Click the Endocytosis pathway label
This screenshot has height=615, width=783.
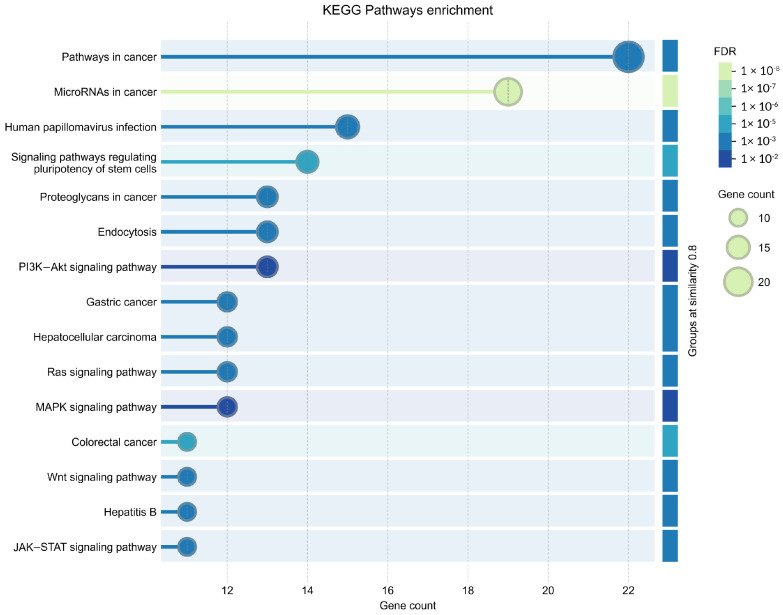127,232
